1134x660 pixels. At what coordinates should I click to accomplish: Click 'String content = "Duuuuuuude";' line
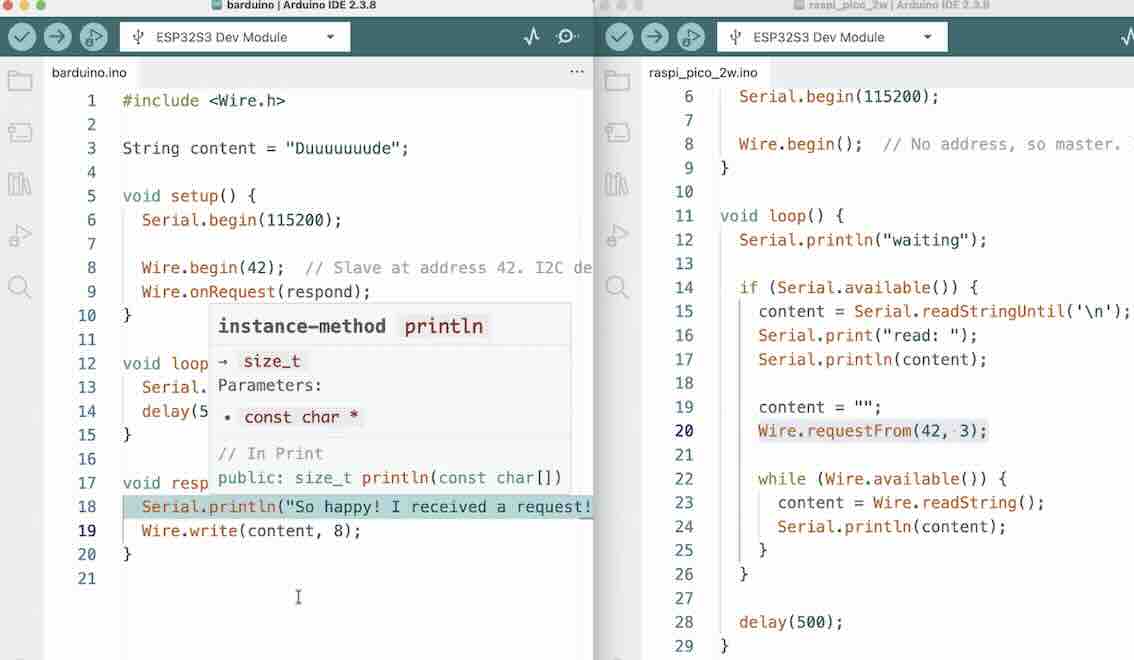[x=265, y=148]
